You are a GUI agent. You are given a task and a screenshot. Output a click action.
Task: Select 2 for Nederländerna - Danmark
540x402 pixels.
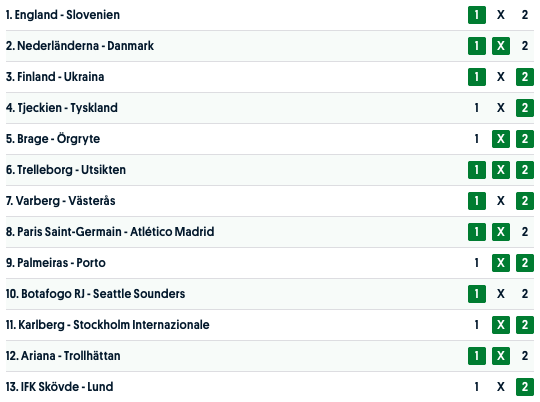click(x=525, y=46)
